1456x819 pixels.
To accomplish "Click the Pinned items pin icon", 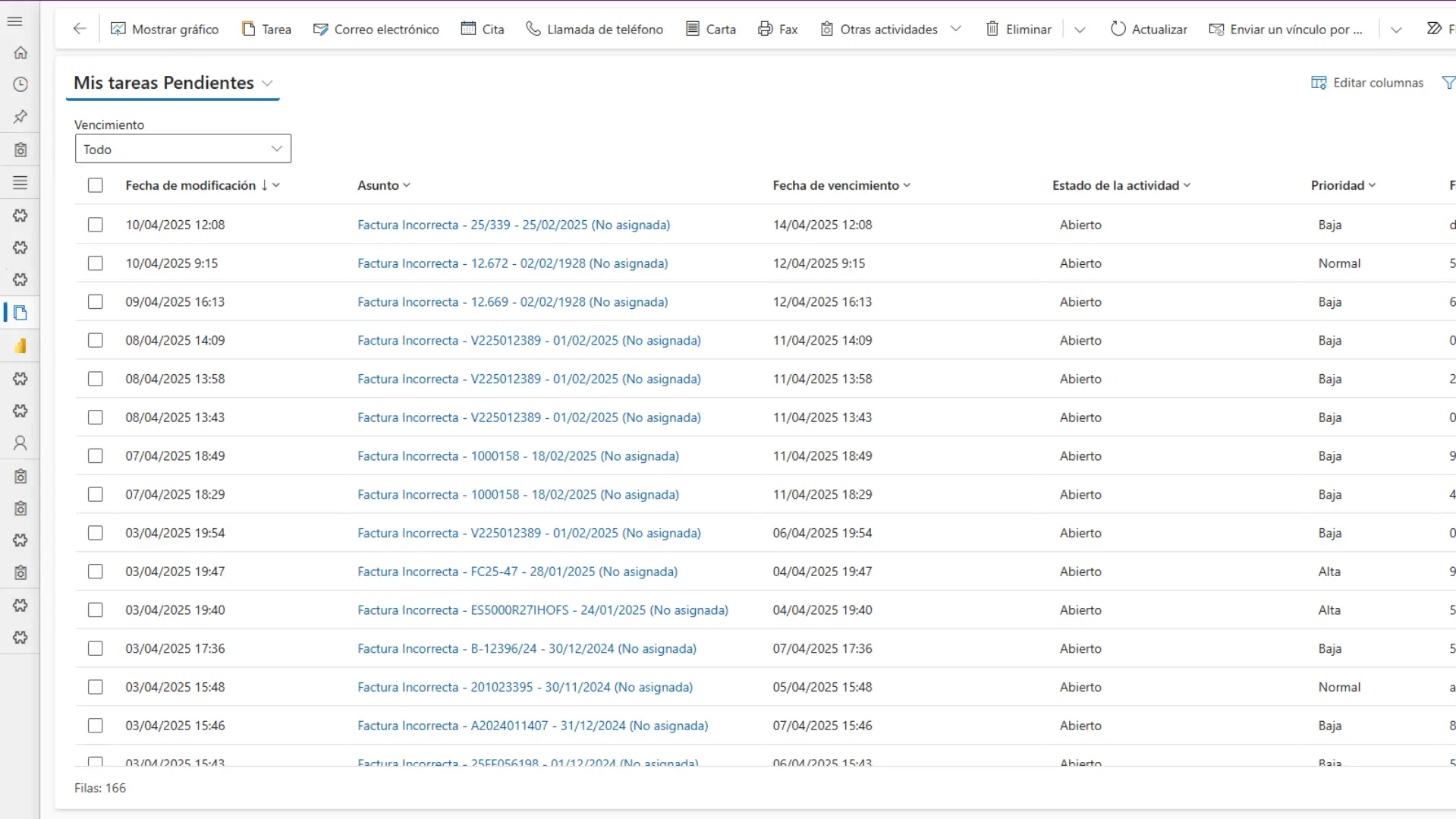I will (20, 117).
